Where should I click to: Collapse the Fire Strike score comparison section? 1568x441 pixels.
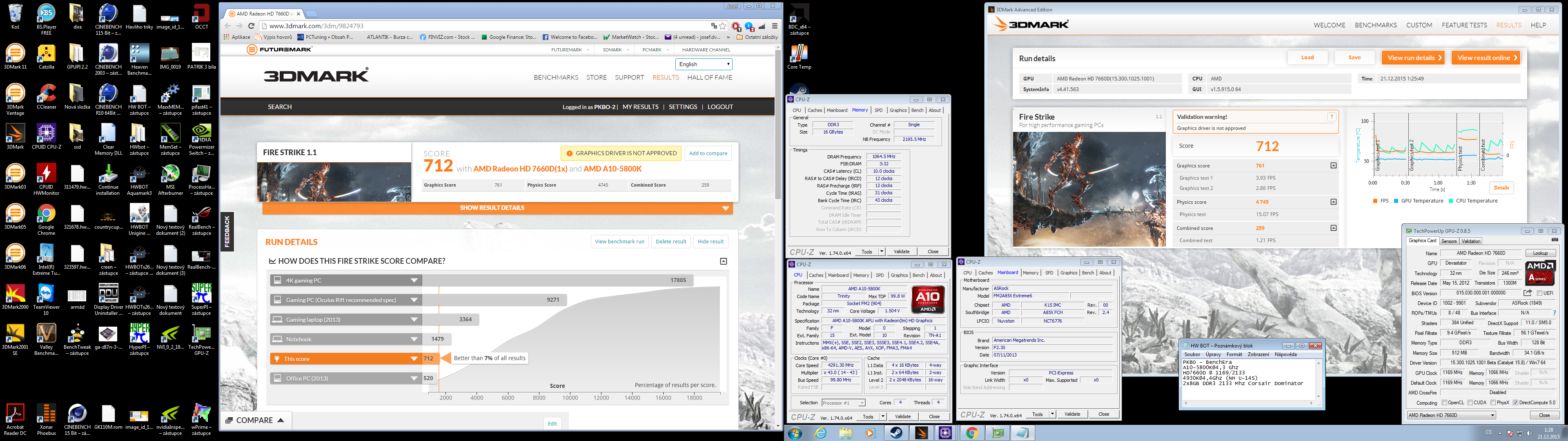click(723, 261)
